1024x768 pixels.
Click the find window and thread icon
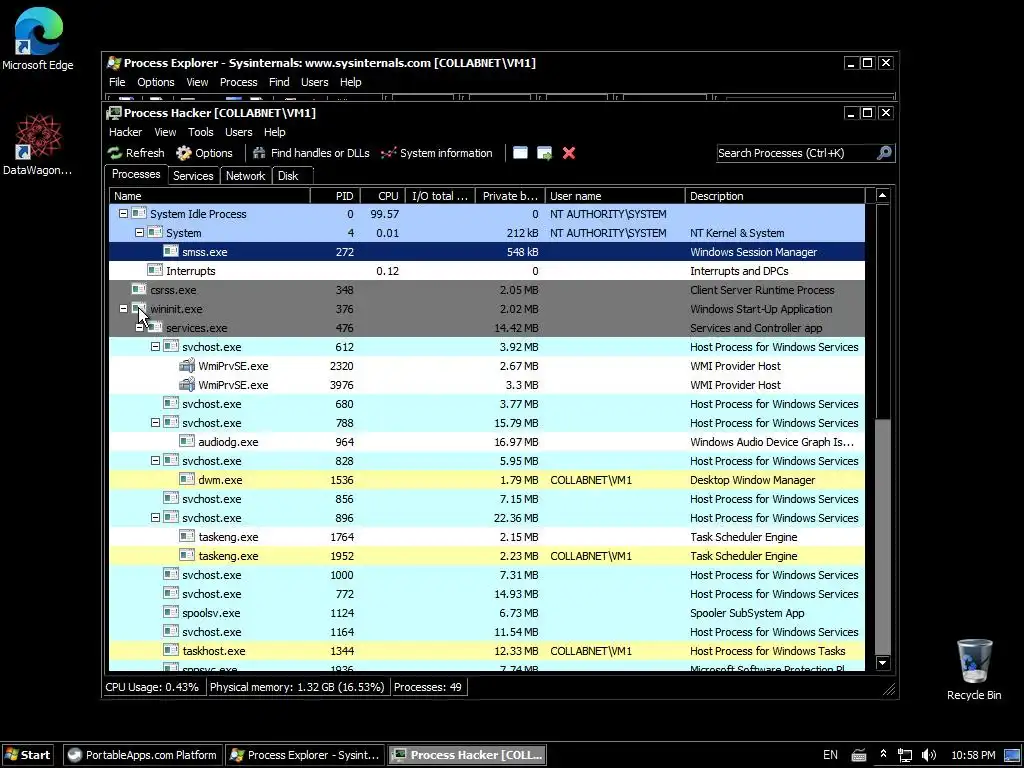click(545, 153)
